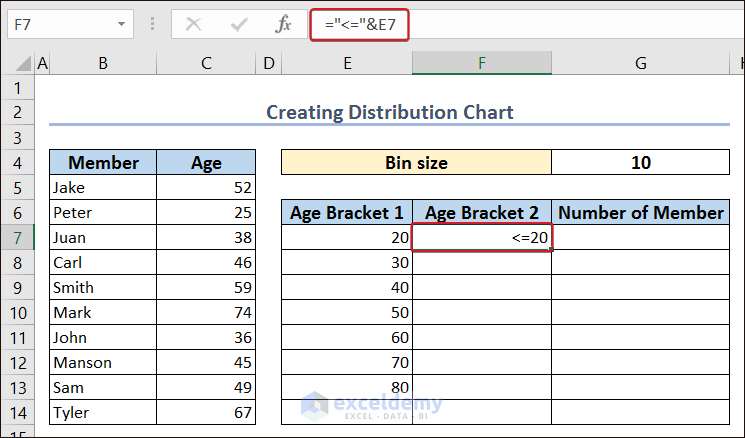Screen dimensions: 745x438
Task: Select the Creating Distribution Chart title cell
Action: [x=390, y=112]
